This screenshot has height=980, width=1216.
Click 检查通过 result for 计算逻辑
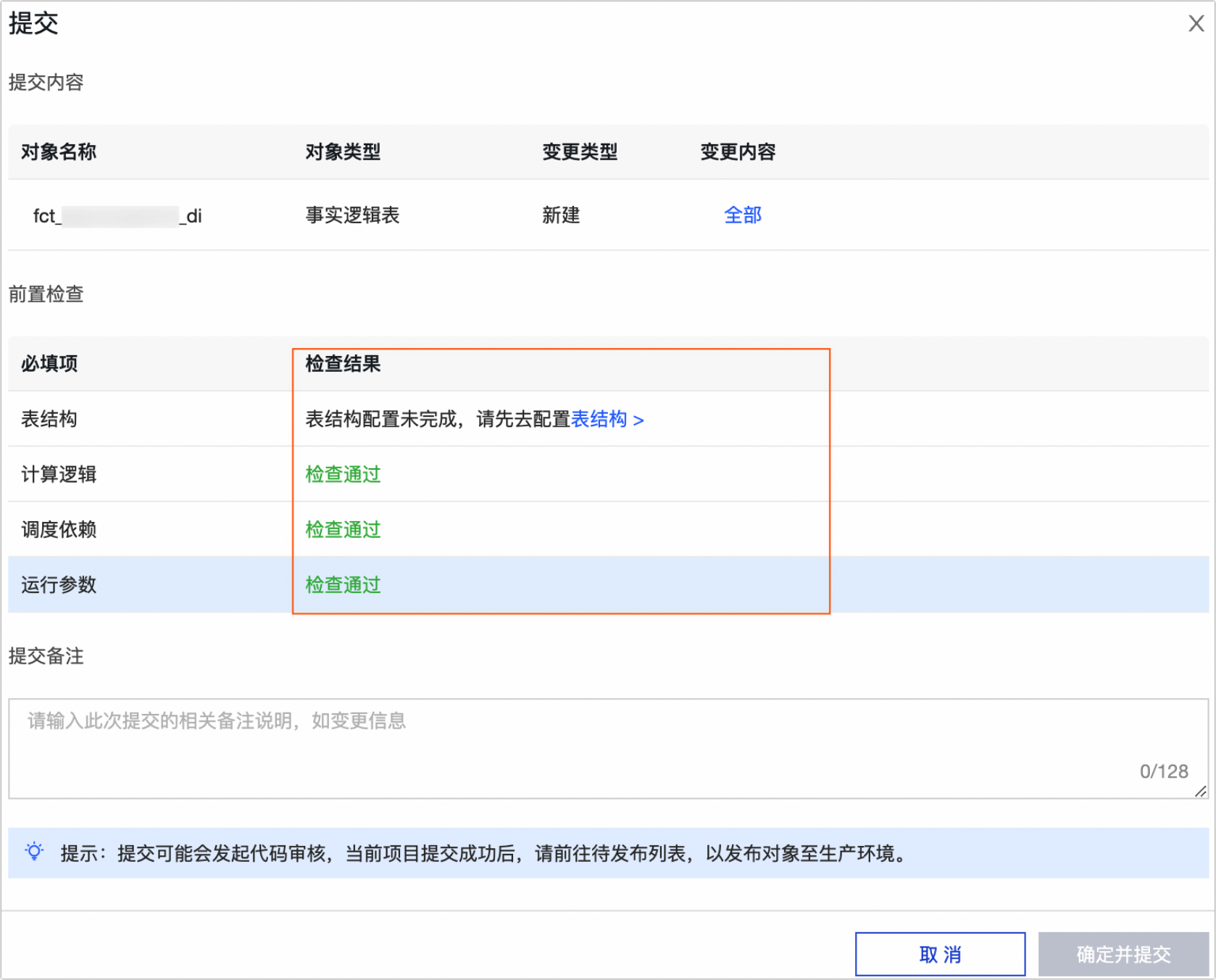343,474
